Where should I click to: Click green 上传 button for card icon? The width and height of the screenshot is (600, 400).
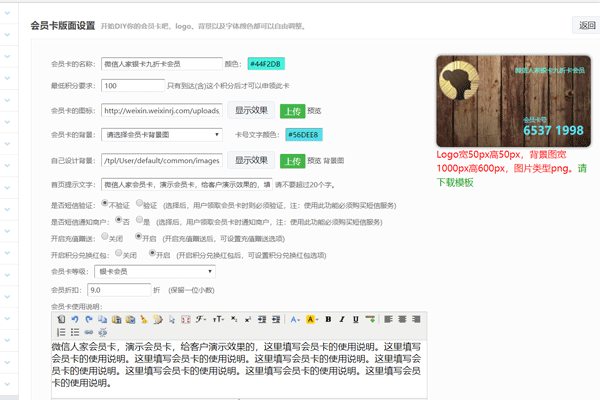click(x=293, y=111)
